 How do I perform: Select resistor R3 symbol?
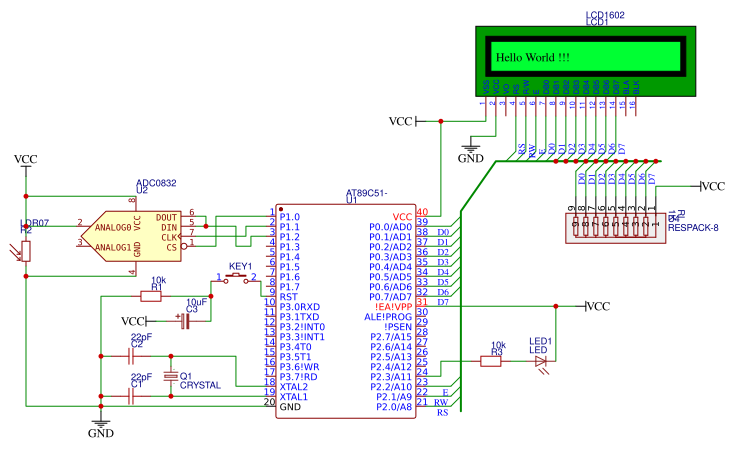pos(491,361)
